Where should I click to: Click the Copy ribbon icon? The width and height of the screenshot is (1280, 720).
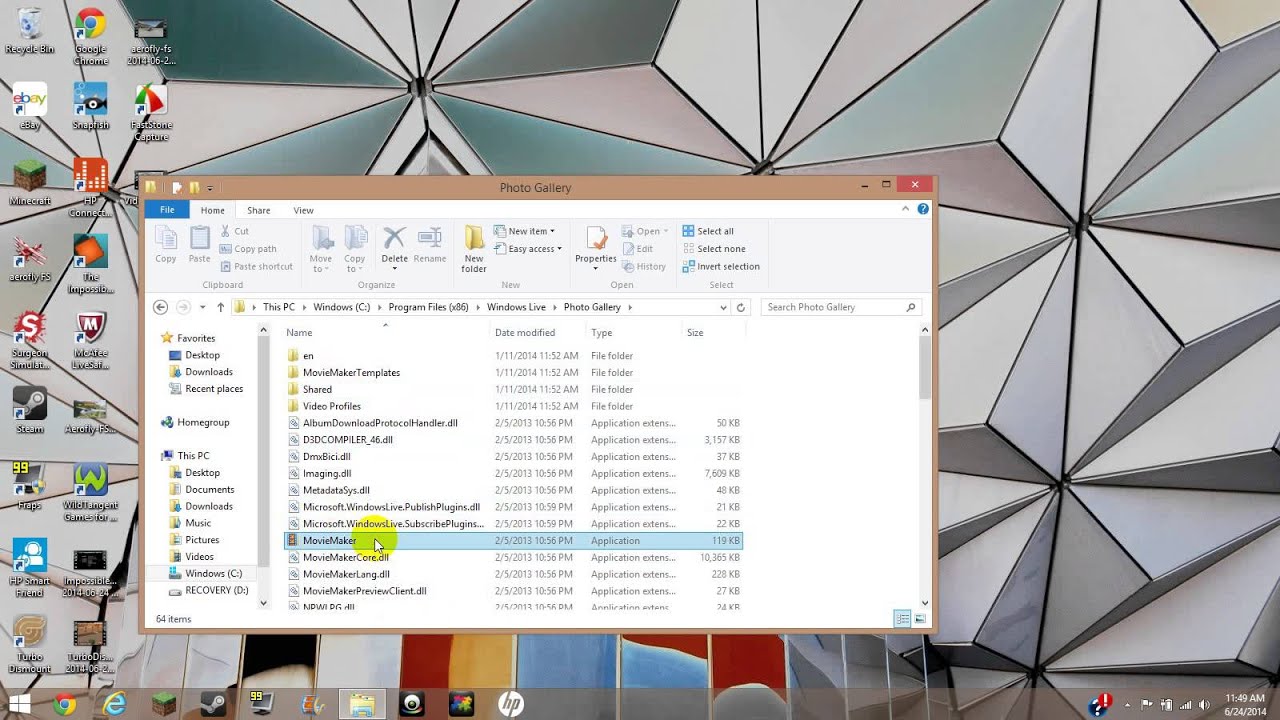166,245
